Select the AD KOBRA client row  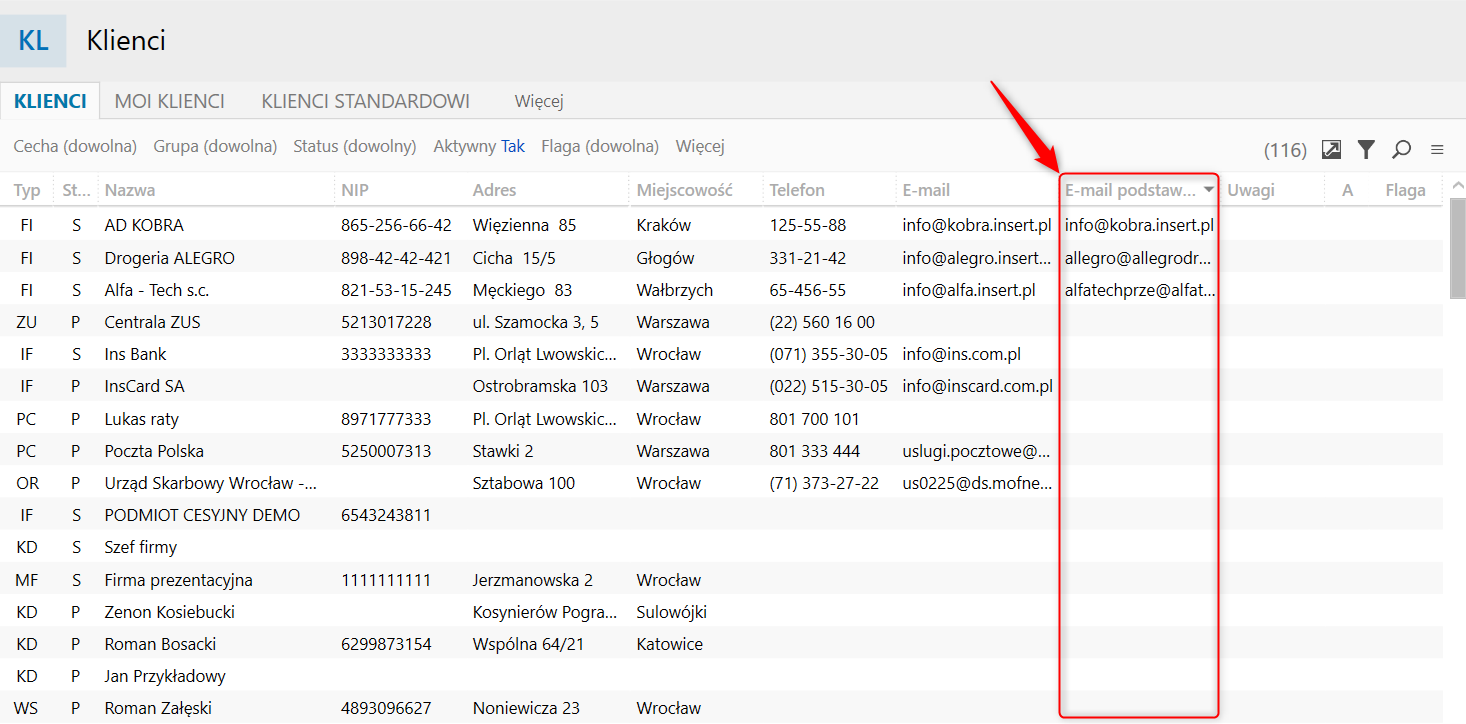coord(721,225)
